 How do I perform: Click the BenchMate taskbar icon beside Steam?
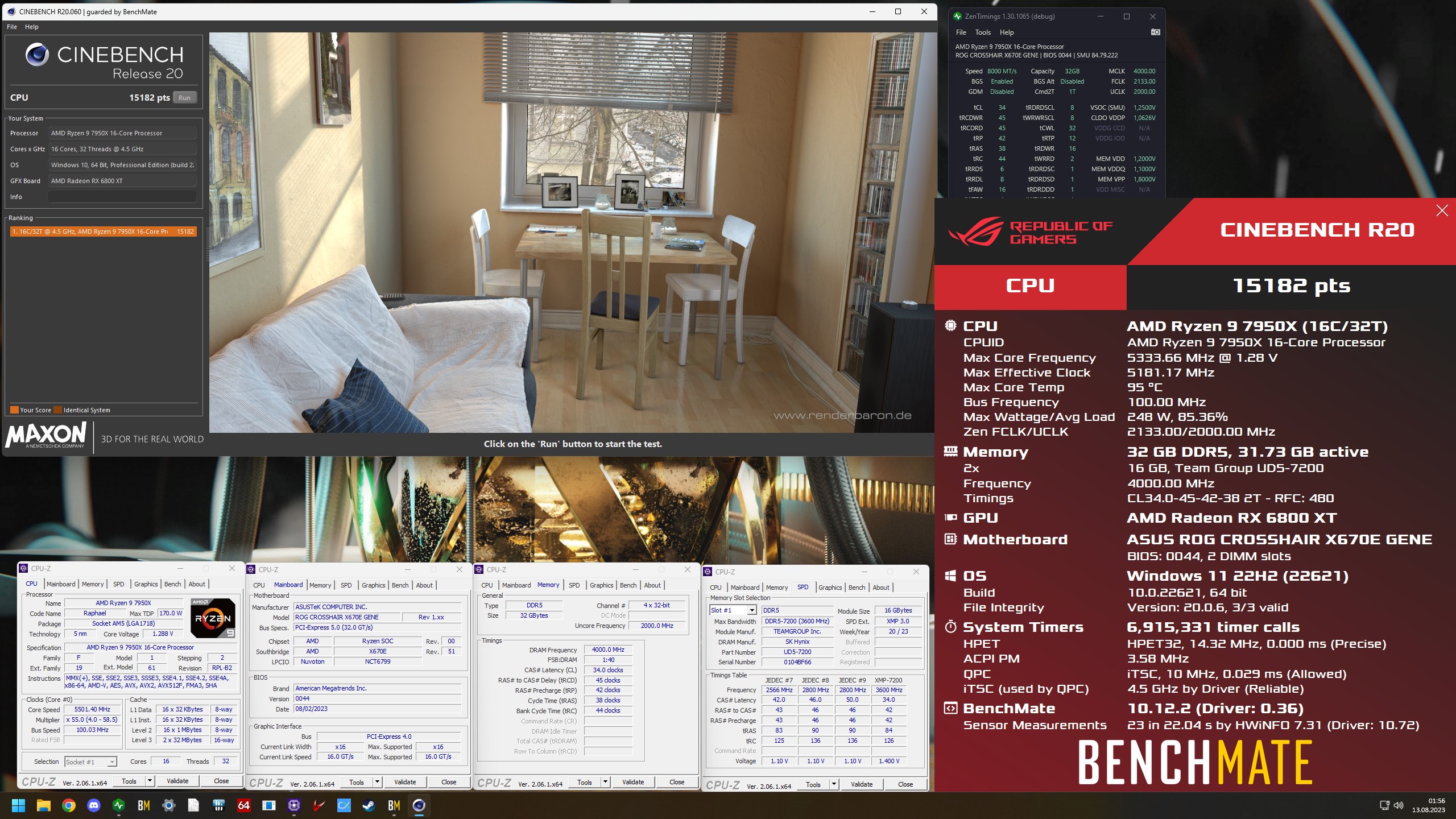pos(394,805)
